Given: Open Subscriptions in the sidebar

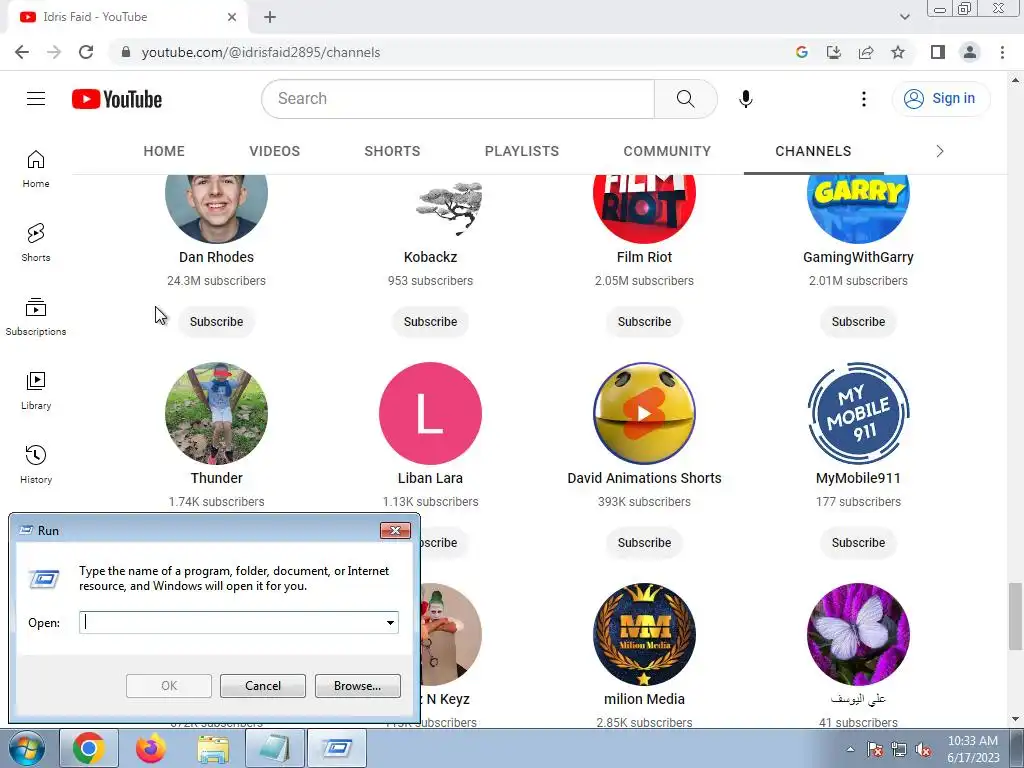Looking at the screenshot, I should [36, 316].
